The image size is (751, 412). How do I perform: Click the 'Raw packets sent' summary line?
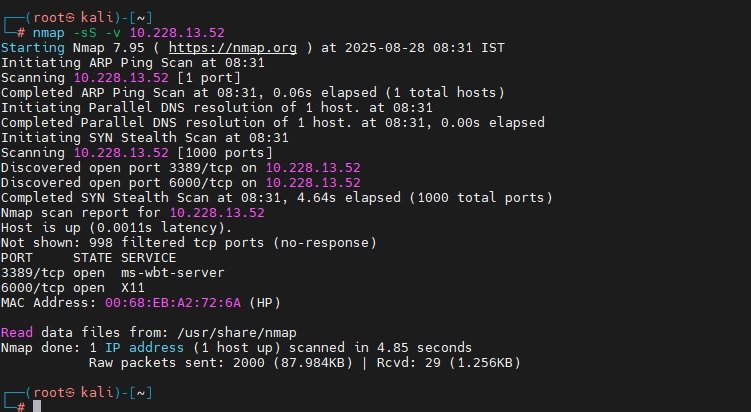click(x=305, y=363)
